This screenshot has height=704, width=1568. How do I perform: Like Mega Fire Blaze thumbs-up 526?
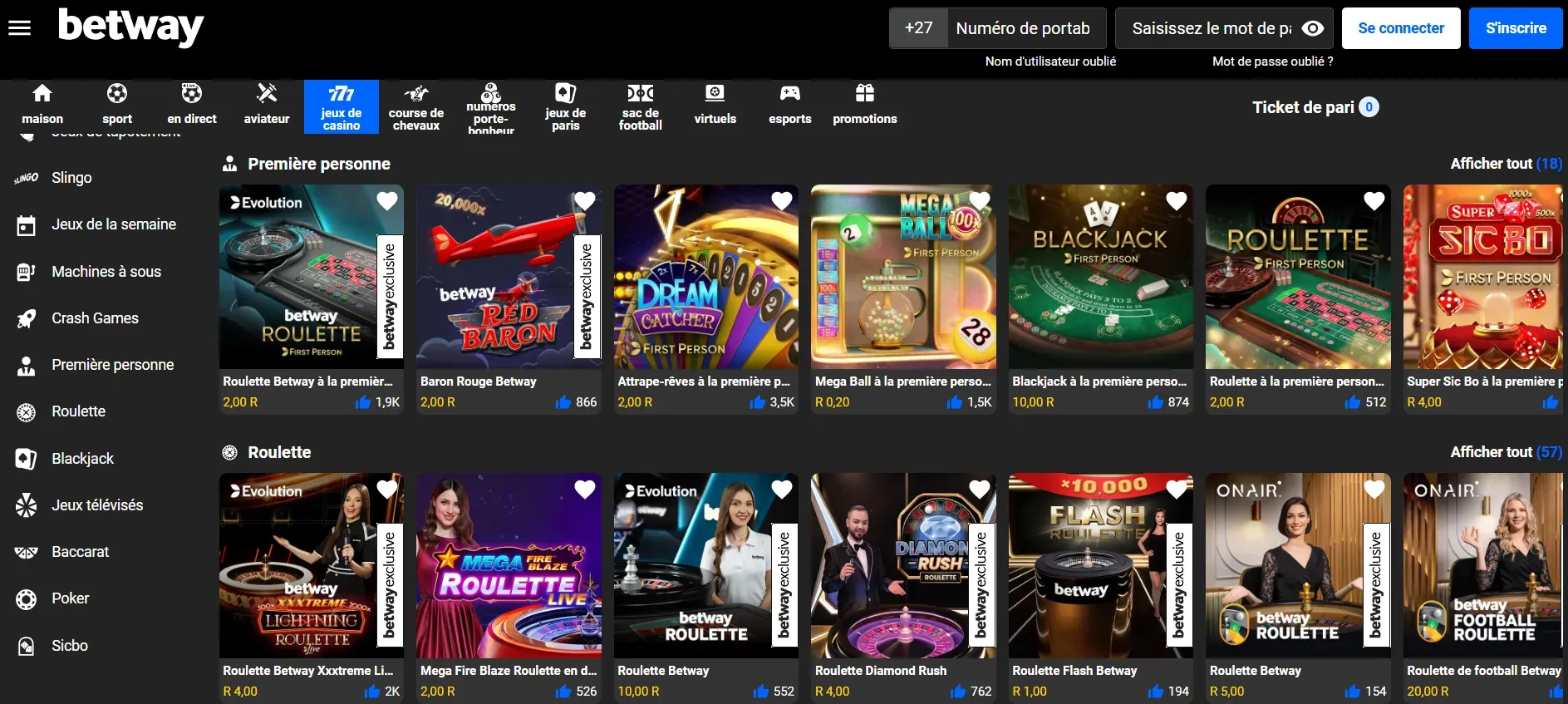[x=563, y=692]
